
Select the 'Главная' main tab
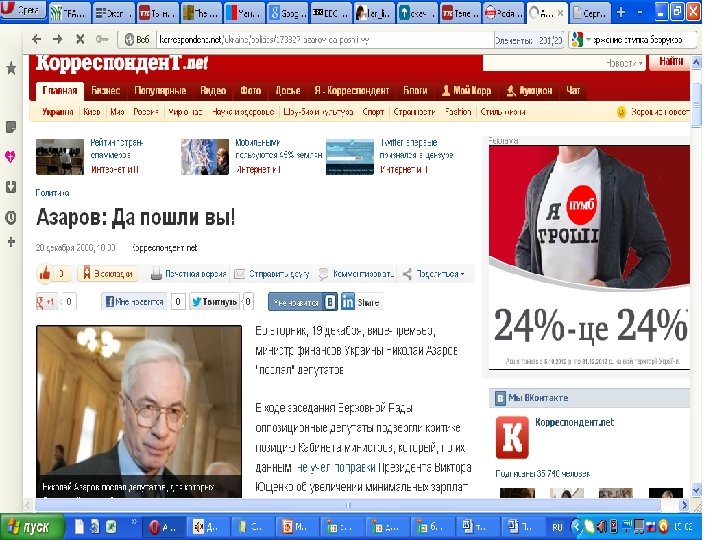point(60,90)
